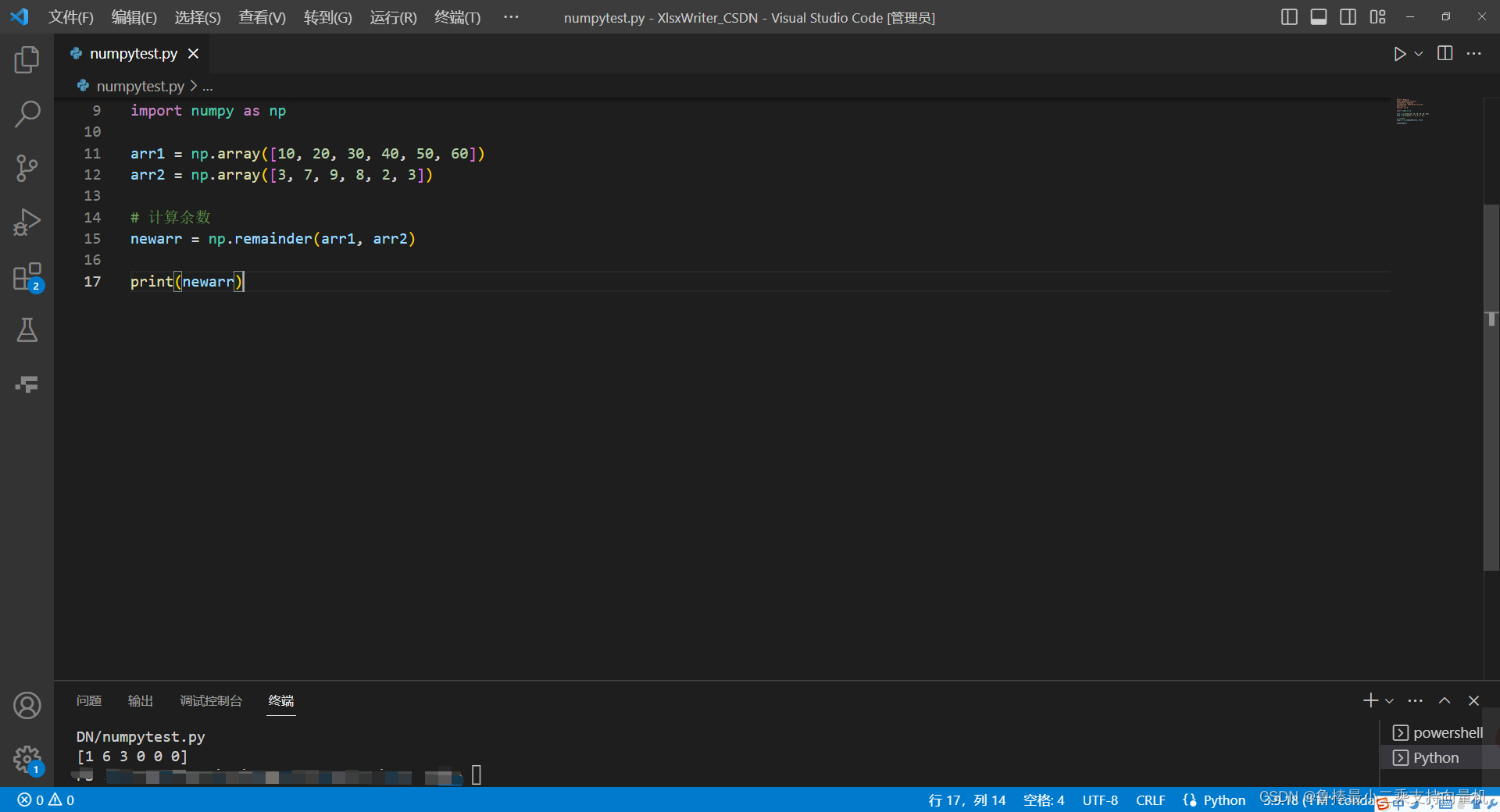1500x812 pixels.
Task: Click the terminal output [1 6 3 0 0 0]
Action: (132, 757)
